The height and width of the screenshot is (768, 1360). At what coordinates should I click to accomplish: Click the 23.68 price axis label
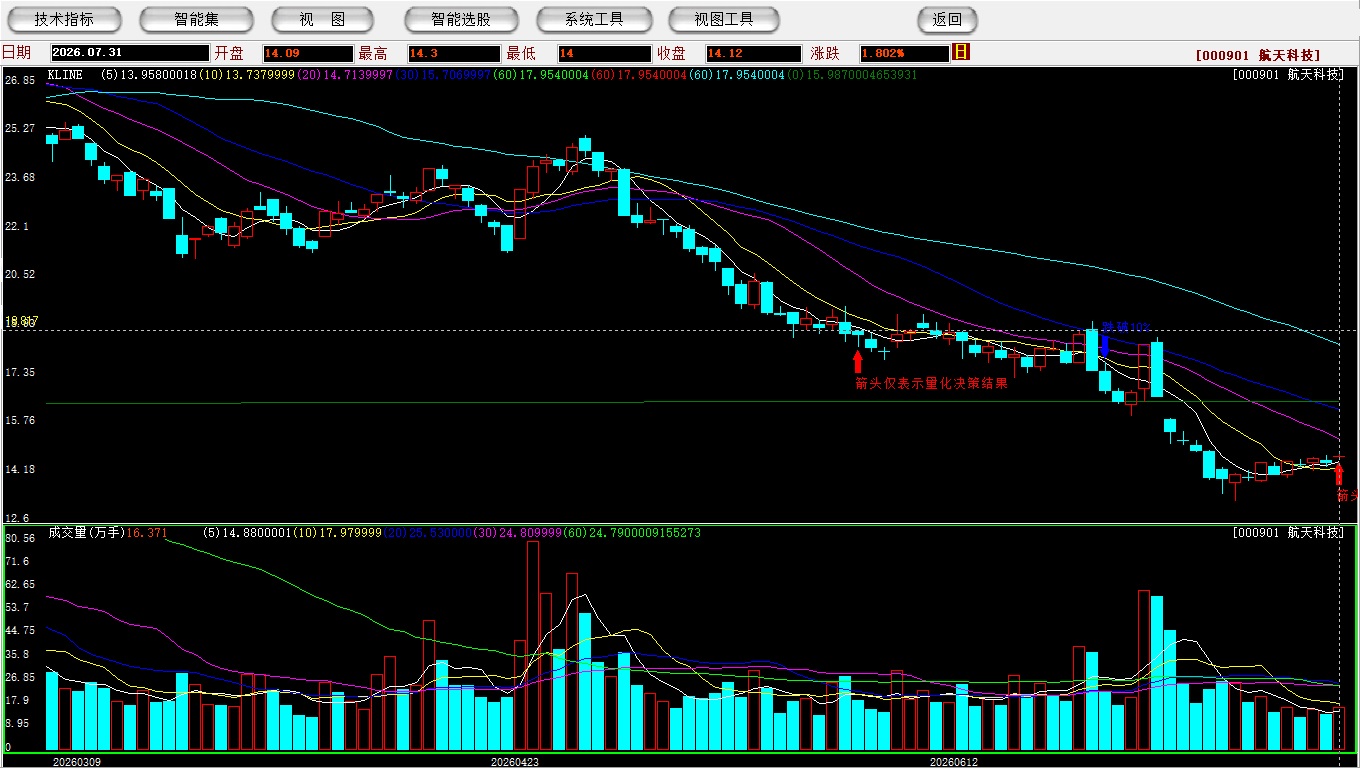tap(20, 178)
